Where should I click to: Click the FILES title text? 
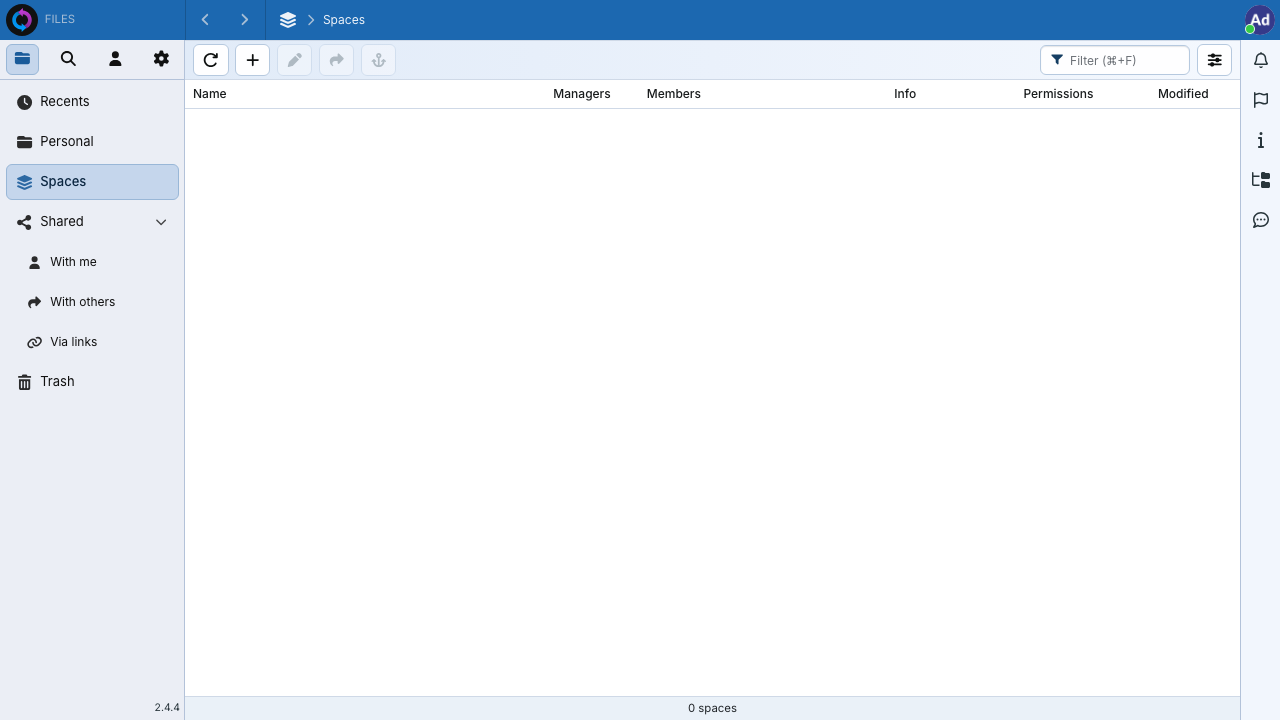click(60, 20)
